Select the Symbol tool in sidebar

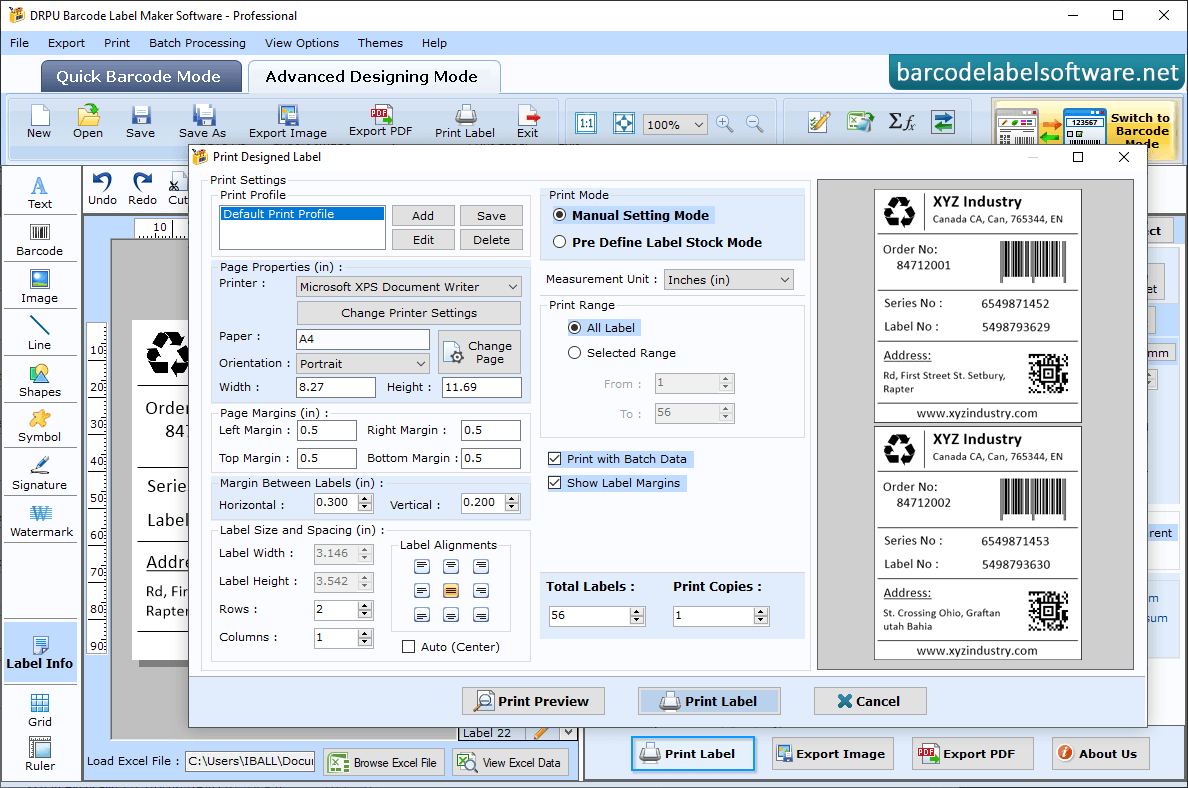click(x=39, y=427)
